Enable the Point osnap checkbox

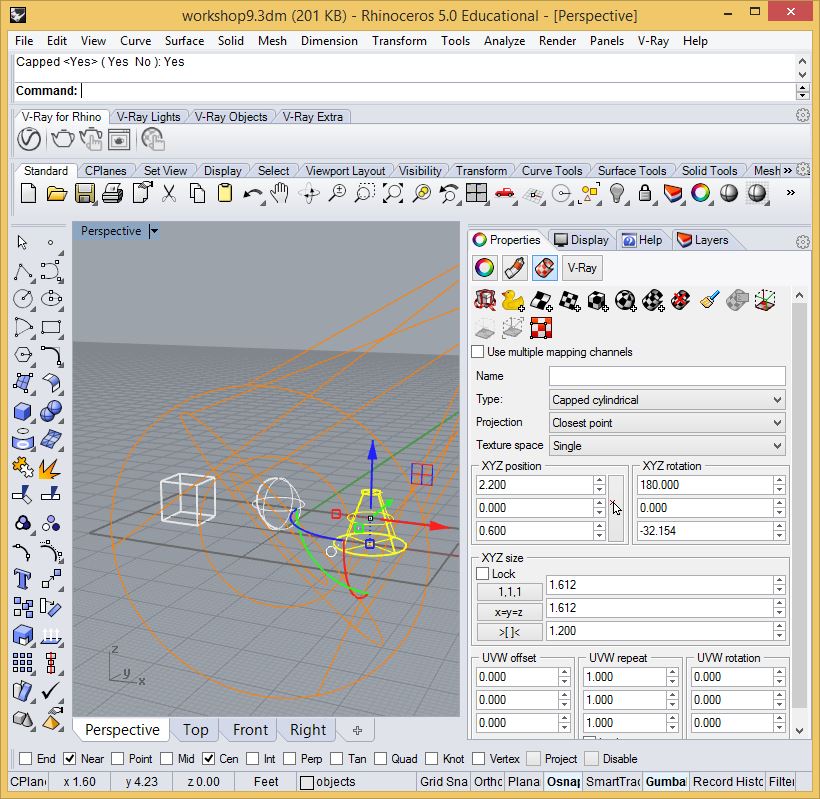pyautogui.click(x=118, y=759)
